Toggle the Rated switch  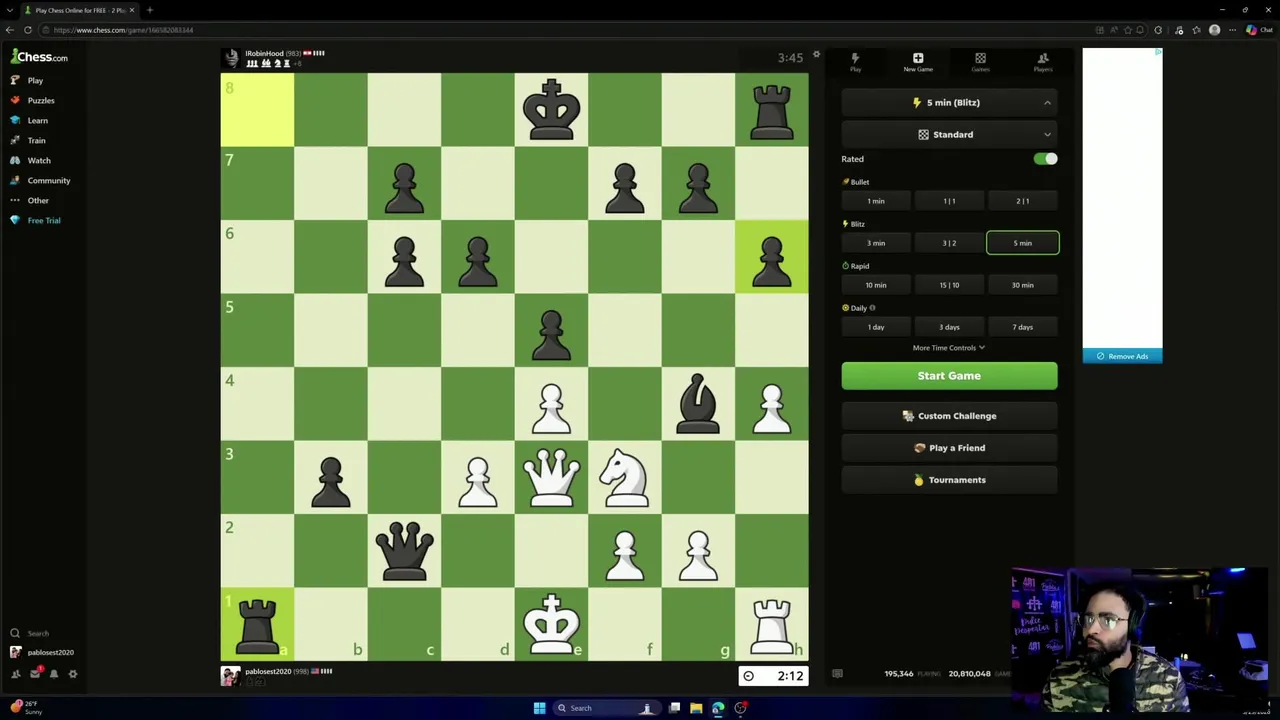[1045, 159]
